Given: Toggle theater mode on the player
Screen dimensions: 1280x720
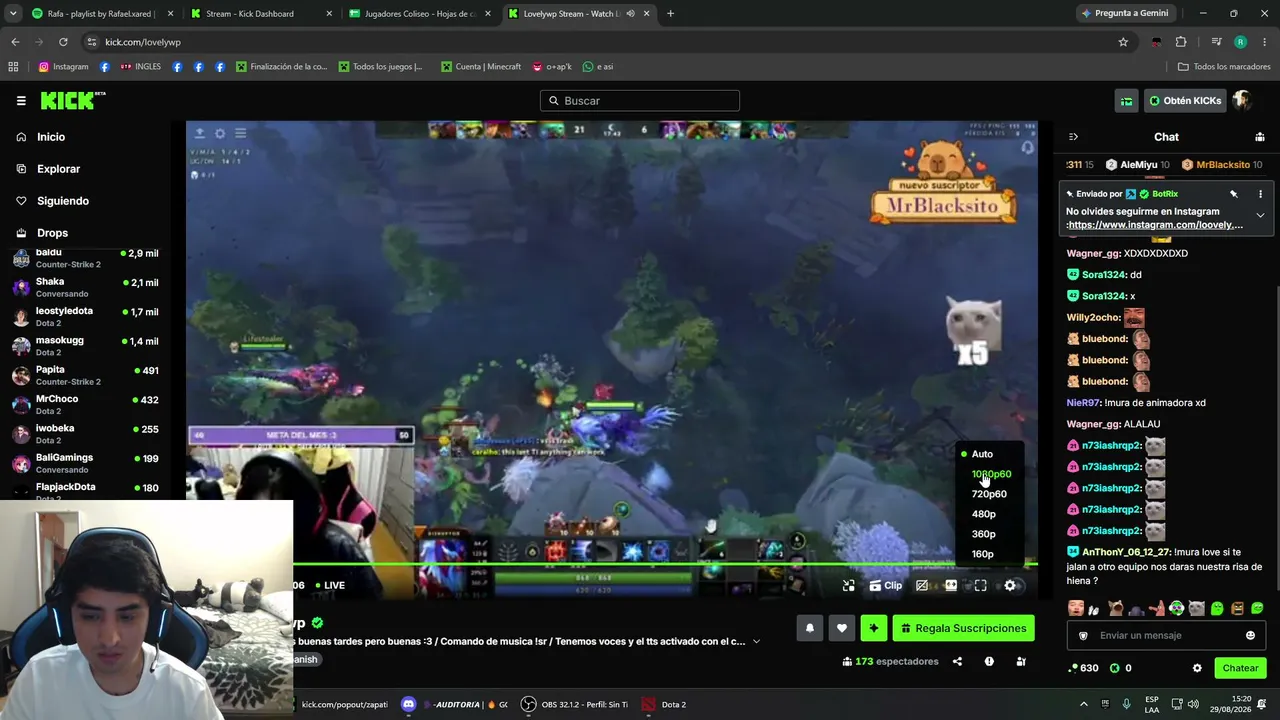Looking at the screenshot, I should [951, 586].
